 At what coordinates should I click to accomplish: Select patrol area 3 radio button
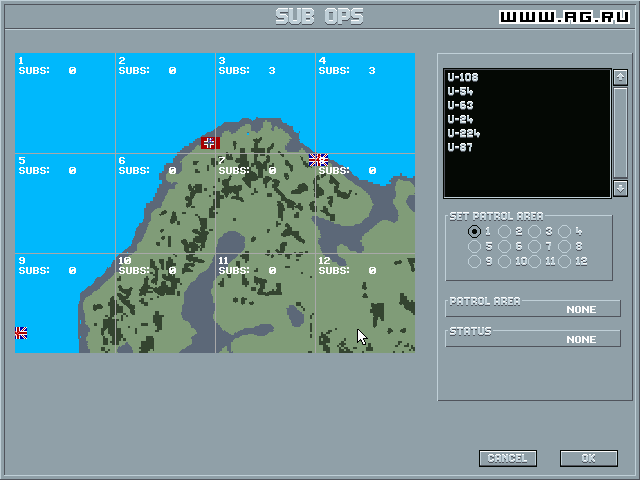pos(534,231)
